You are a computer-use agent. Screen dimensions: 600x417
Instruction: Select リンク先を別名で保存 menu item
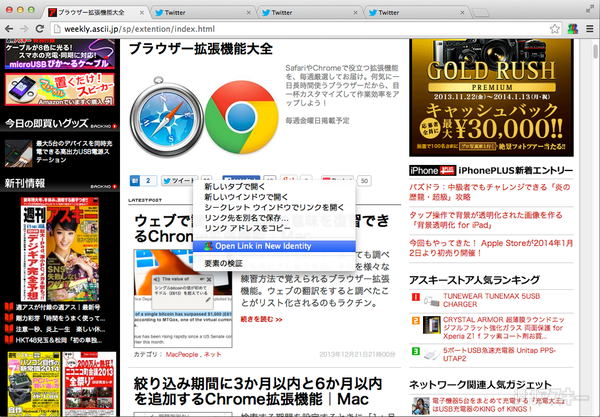(x=274, y=218)
